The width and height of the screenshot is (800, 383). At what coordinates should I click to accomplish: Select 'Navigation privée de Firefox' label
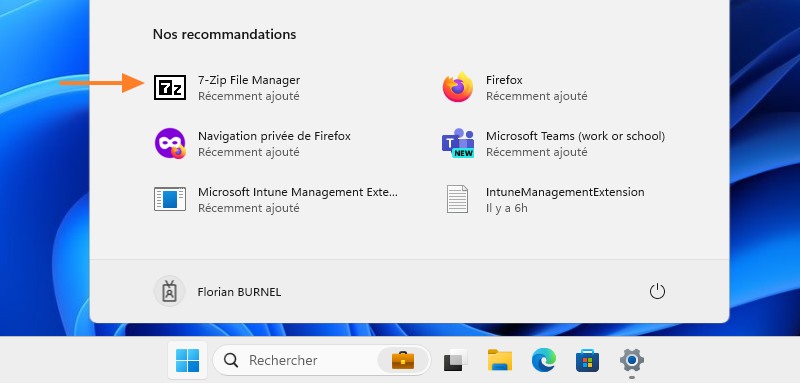(274, 136)
